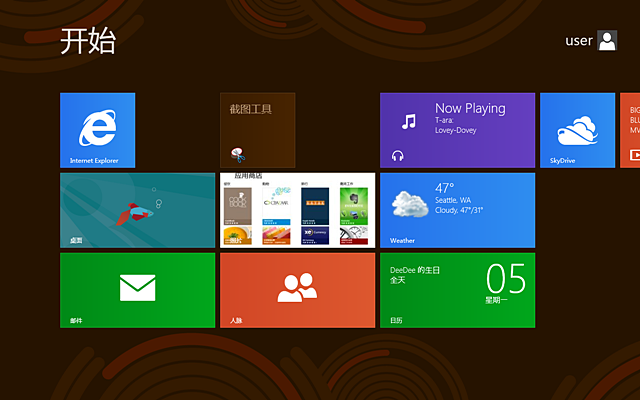Screen dimensions: 640x400
Task: Open the 应用商店 store tile
Action: click(x=298, y=210)
